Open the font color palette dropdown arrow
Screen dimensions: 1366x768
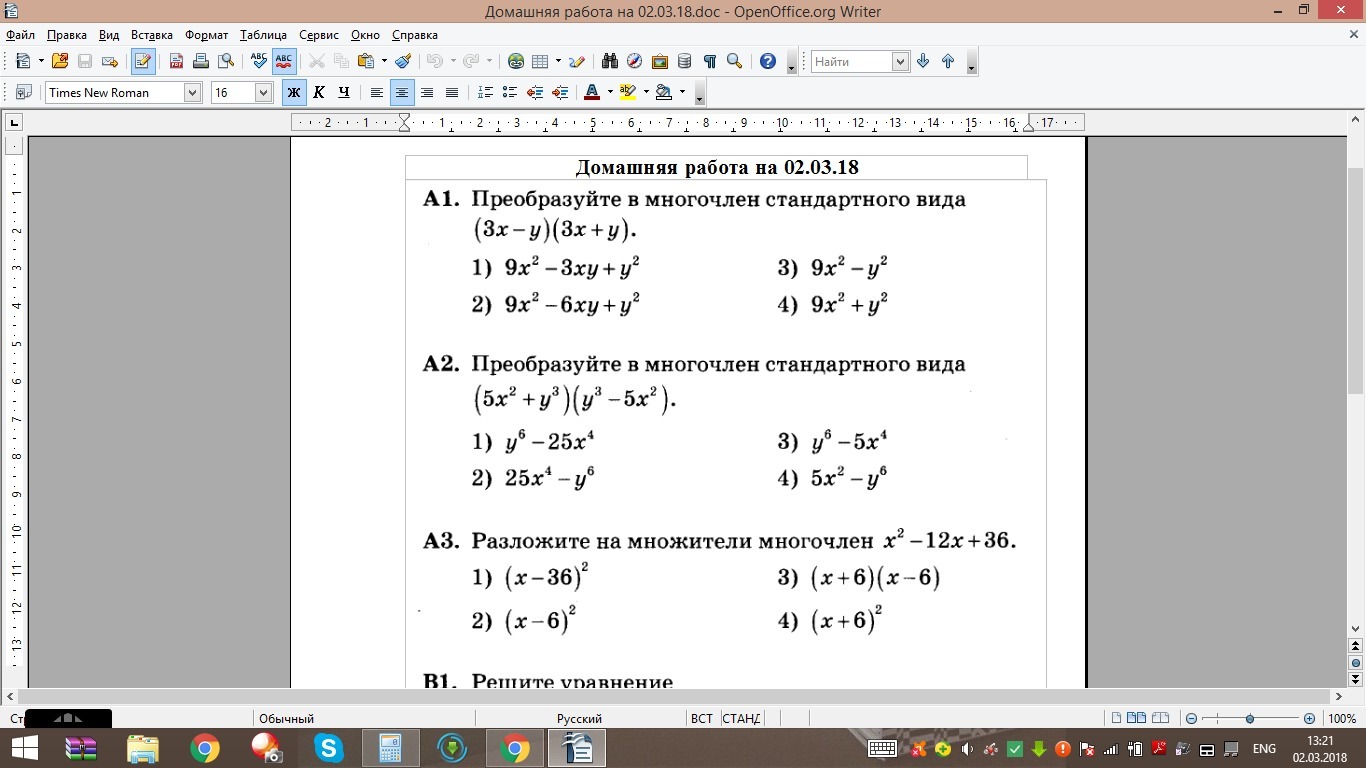coord(610,92)
